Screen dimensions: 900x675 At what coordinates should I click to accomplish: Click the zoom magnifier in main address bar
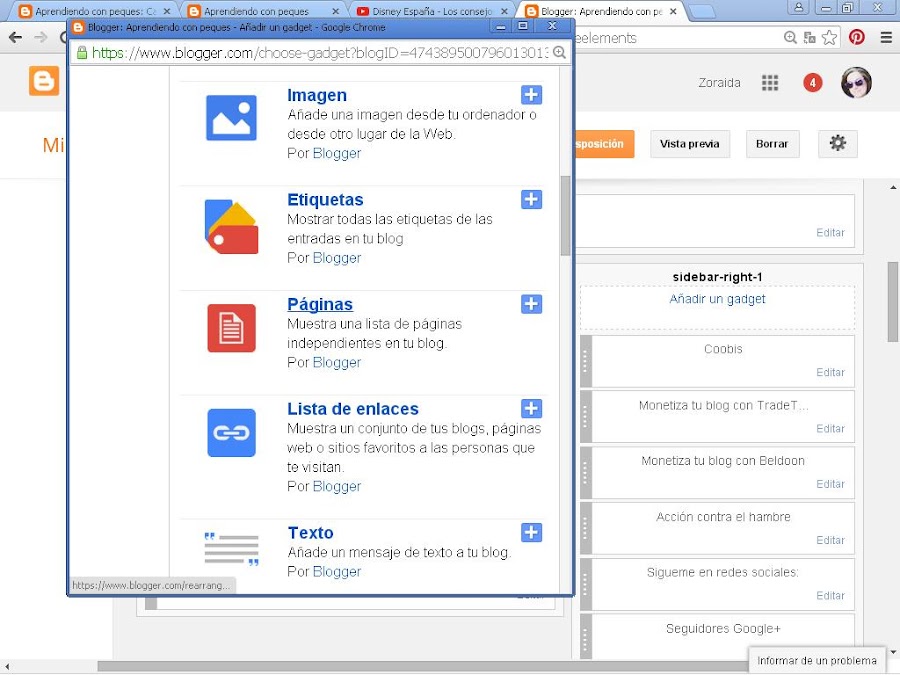pyautogui.click(x=790, y=37)
